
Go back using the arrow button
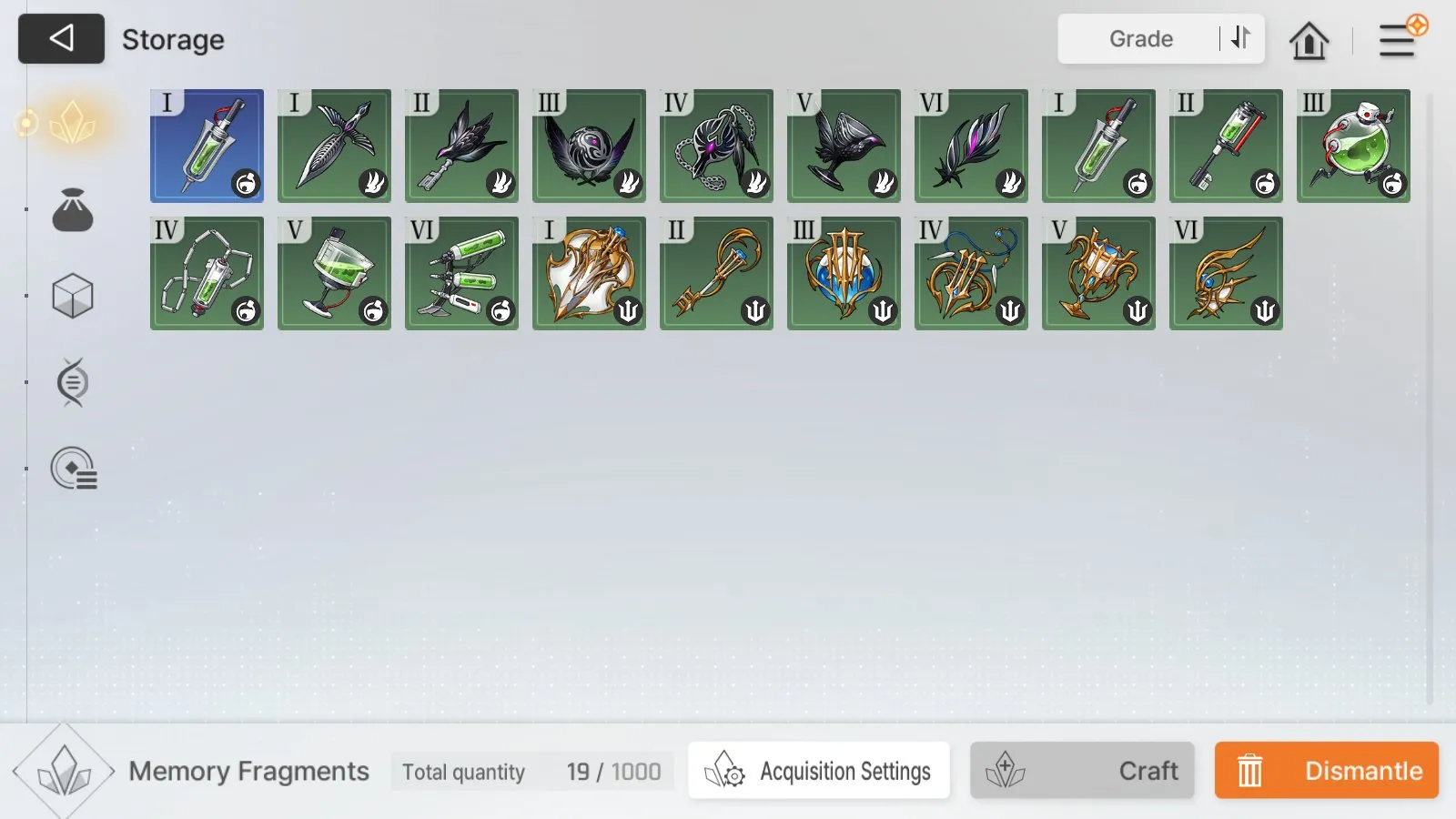click(x=61, y=38)
